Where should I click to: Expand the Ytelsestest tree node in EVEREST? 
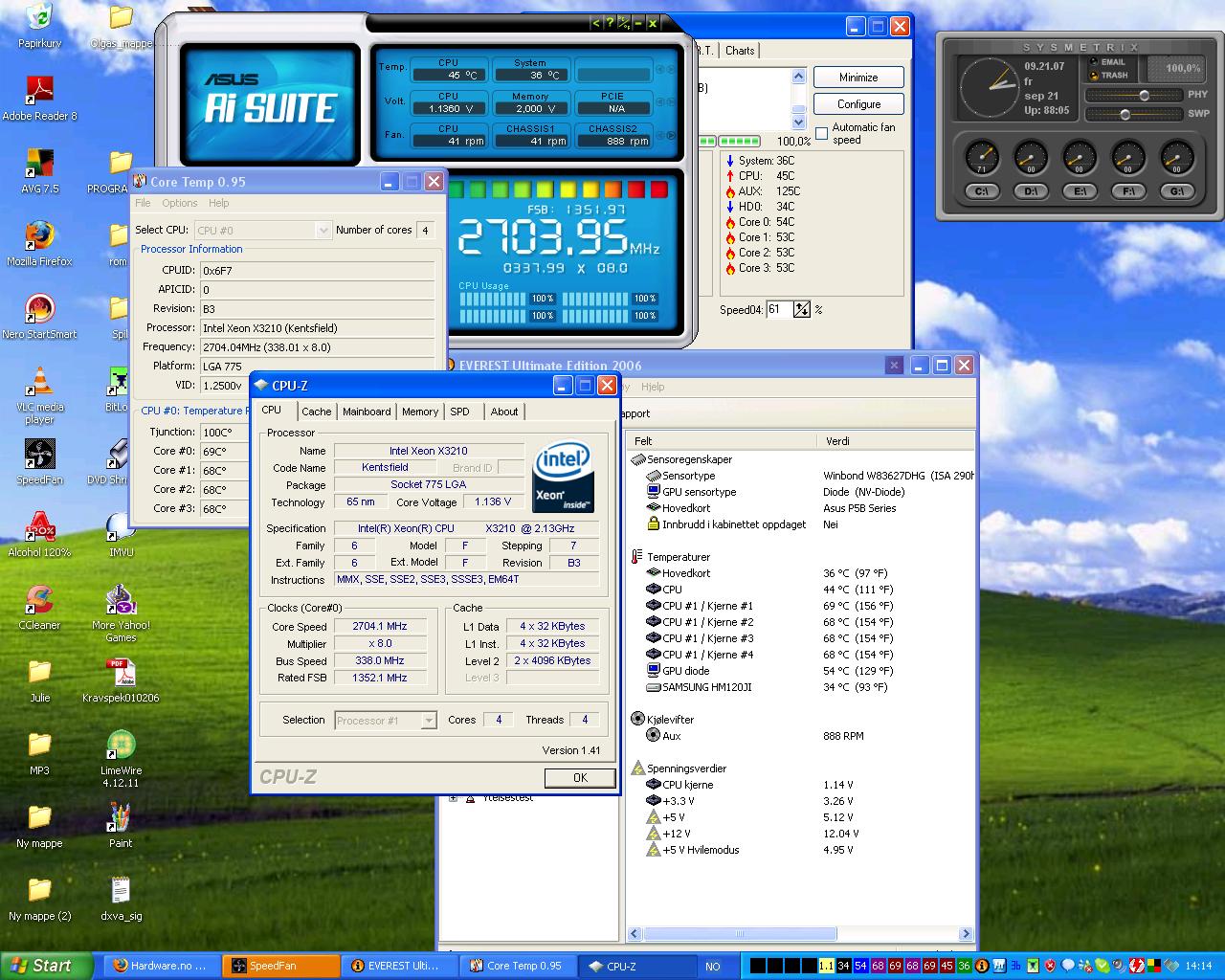[453, 798]
